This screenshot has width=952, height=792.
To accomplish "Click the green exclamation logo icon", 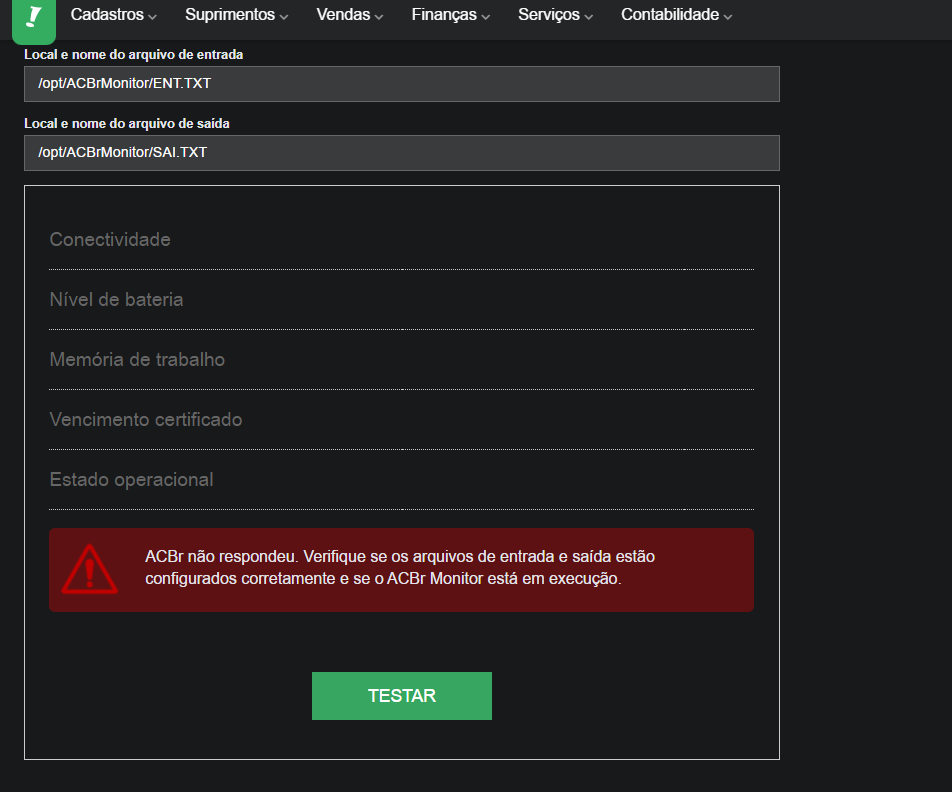I will coord(34,20).
